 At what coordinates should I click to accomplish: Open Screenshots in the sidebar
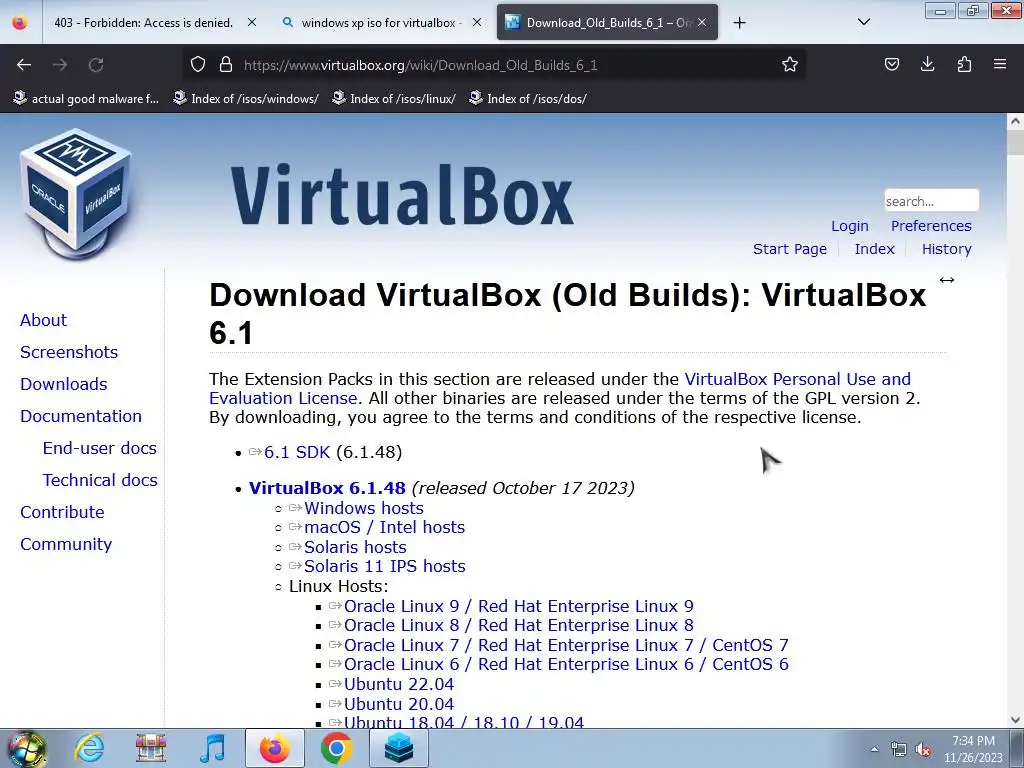(x=69, y=352)
